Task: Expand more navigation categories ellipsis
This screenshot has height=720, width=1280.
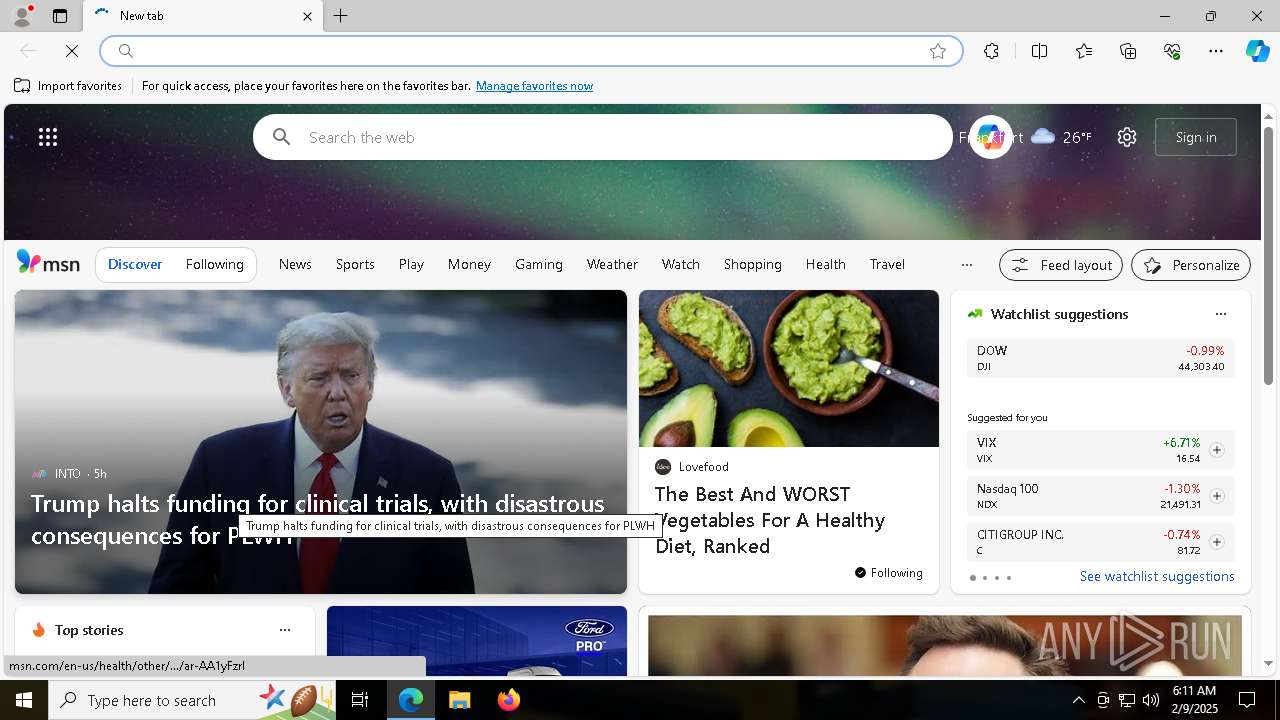Action: [x=966, y=265]
